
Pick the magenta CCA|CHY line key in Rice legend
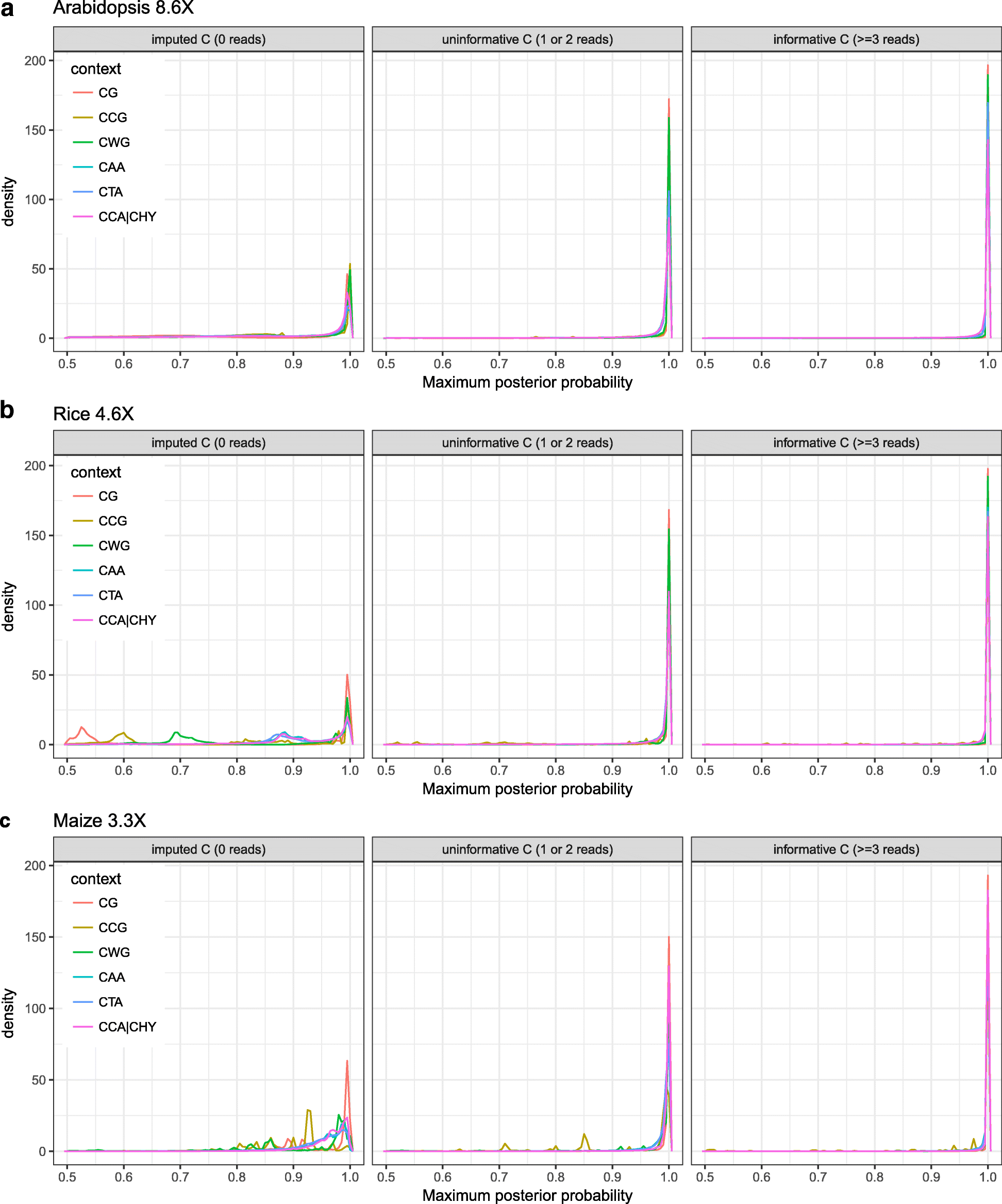83,620
